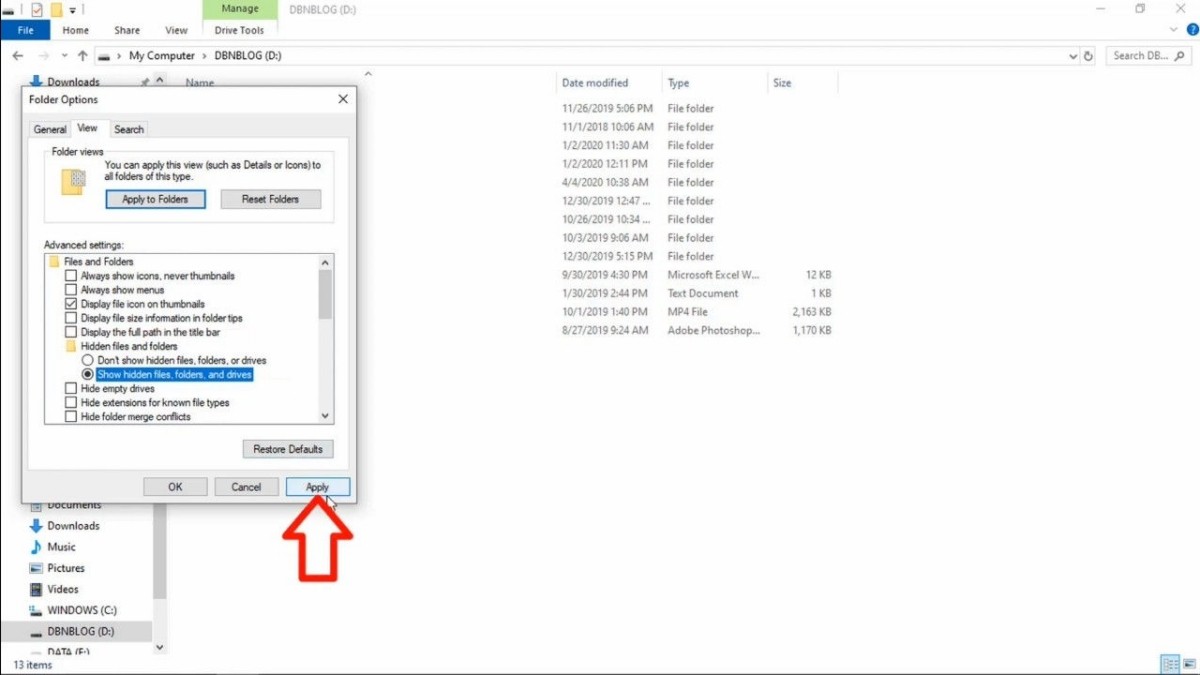This screenshot has width=1200, height=675.
Task: Apply the folder view settings
Action: click(317, 486)
